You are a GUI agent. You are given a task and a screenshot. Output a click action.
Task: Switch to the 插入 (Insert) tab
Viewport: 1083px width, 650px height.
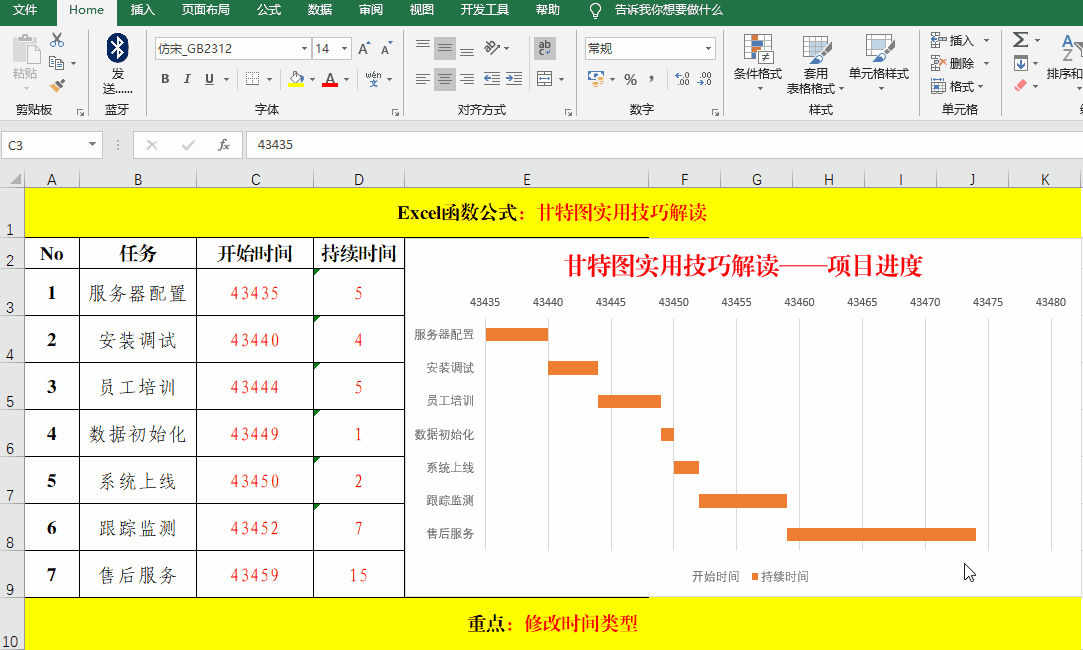tap(143, 10)
